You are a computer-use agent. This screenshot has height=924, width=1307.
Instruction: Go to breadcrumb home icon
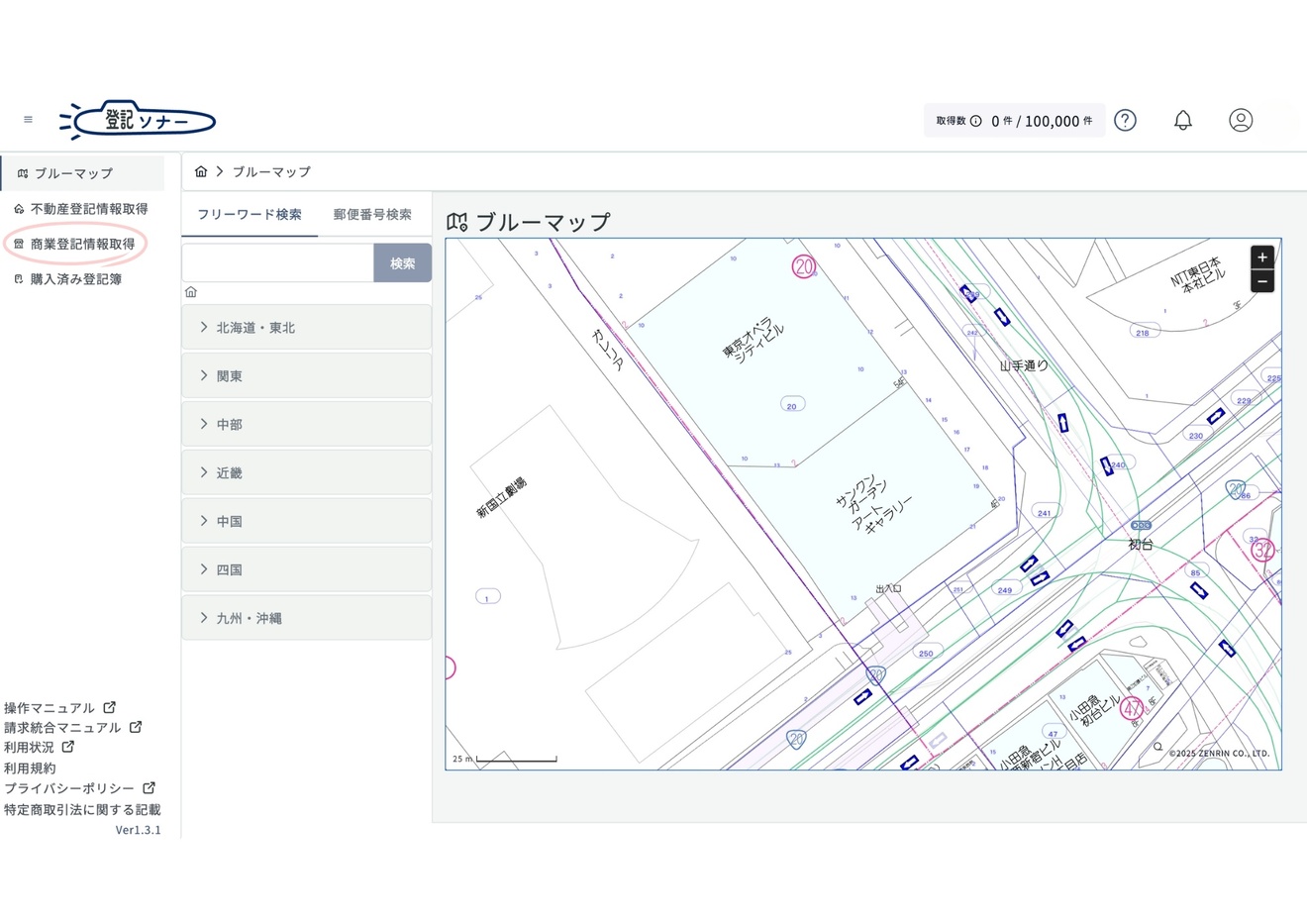[201, 171]
